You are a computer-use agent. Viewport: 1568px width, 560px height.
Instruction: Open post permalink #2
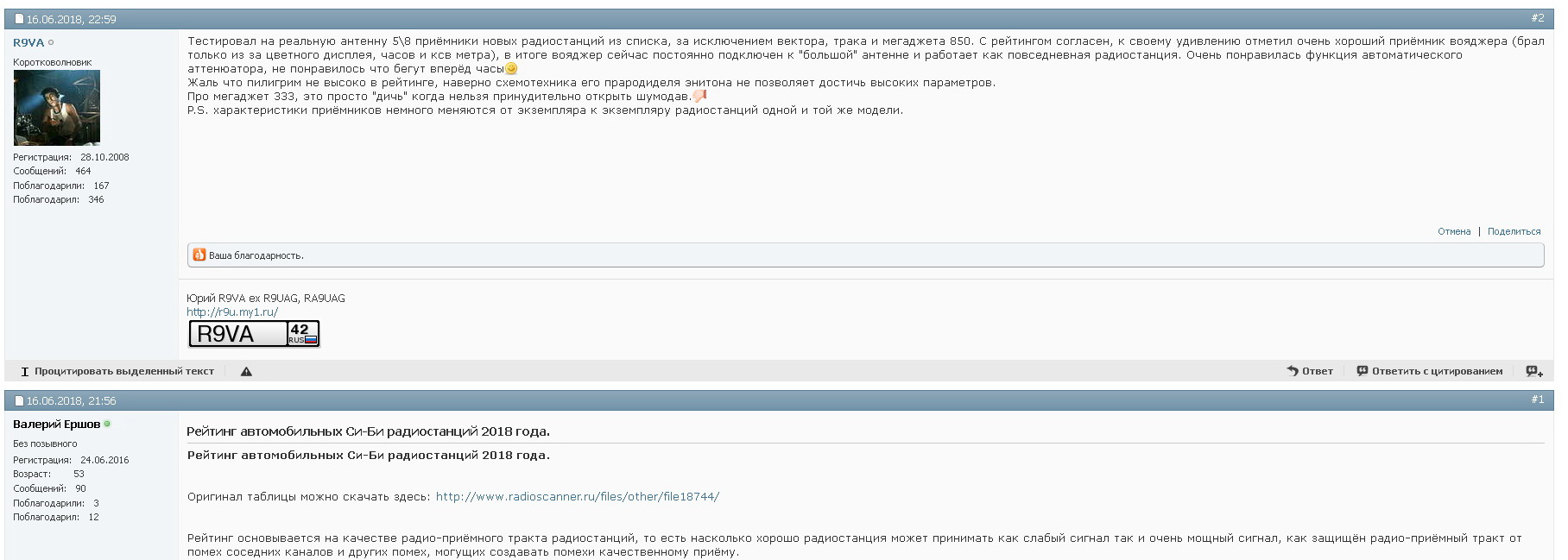pos(1538,18)
